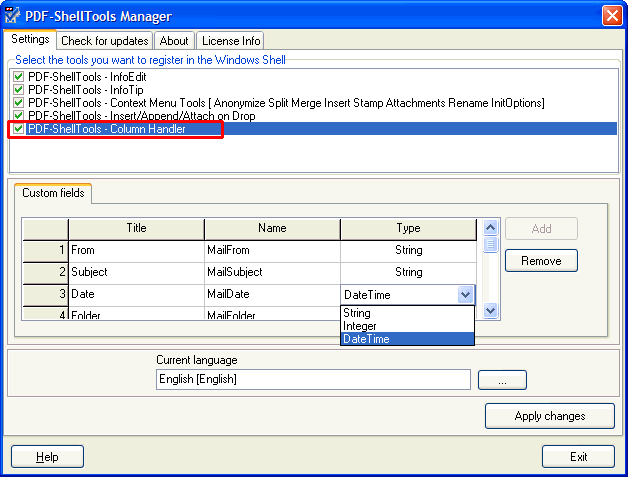The height and width of the screenshot is (477, 628).
Task: Click the Remove button
Action: point(541,261)
